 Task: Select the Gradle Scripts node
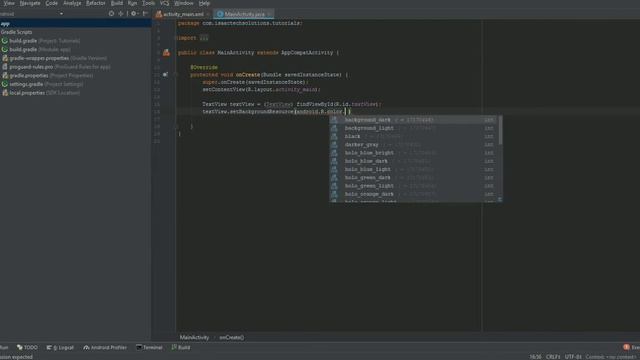click(16, 32)
